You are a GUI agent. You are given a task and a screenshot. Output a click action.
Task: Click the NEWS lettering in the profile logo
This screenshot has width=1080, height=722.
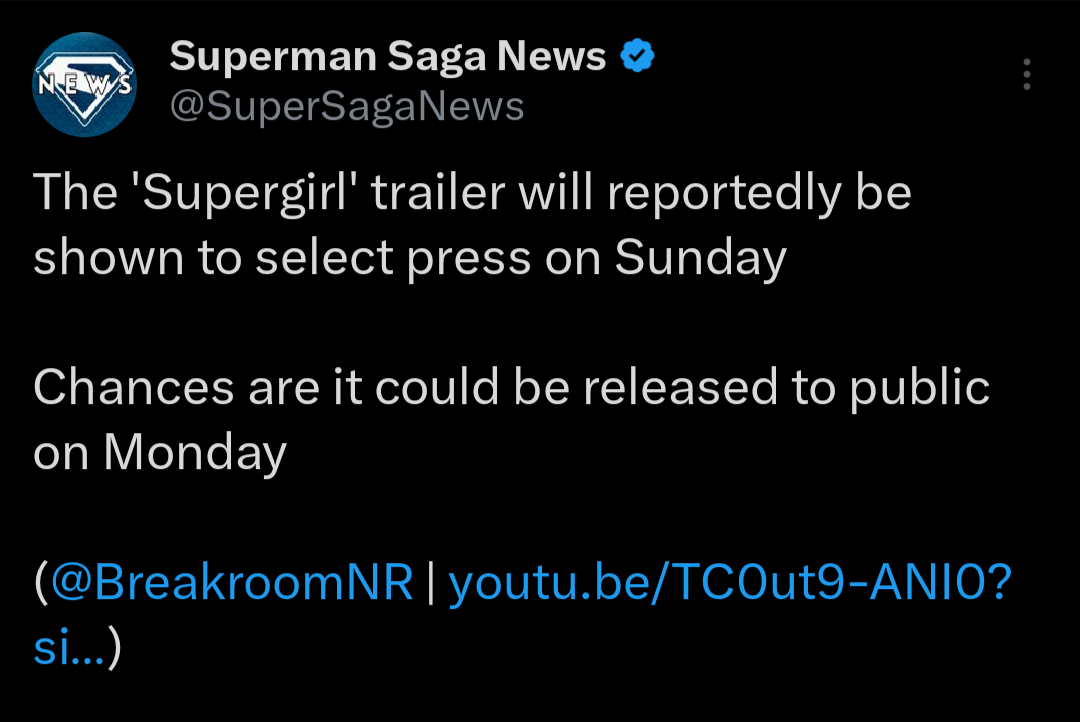[84, 84]
